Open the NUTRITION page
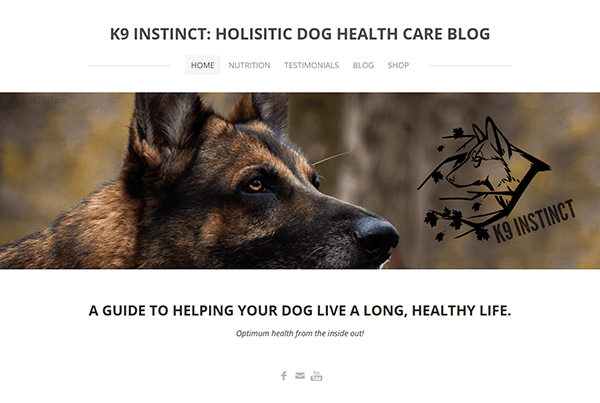This screenshot has width=600, height=403. [x=249, y=65]
